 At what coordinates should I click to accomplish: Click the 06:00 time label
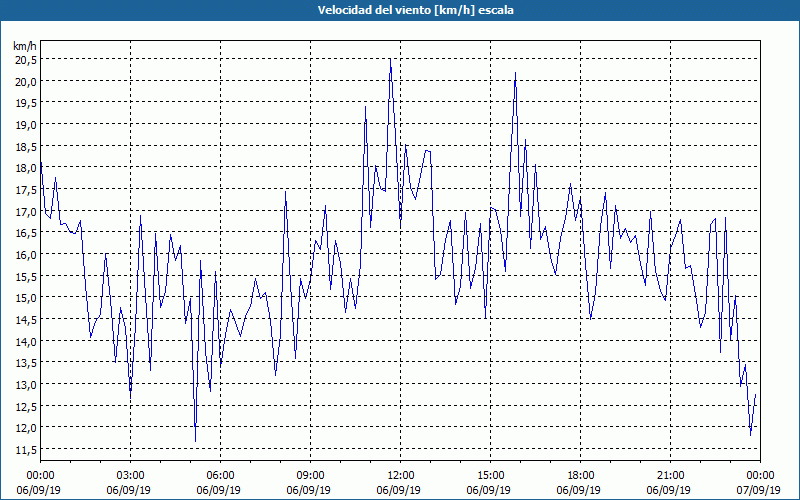[x=220, y=476]
